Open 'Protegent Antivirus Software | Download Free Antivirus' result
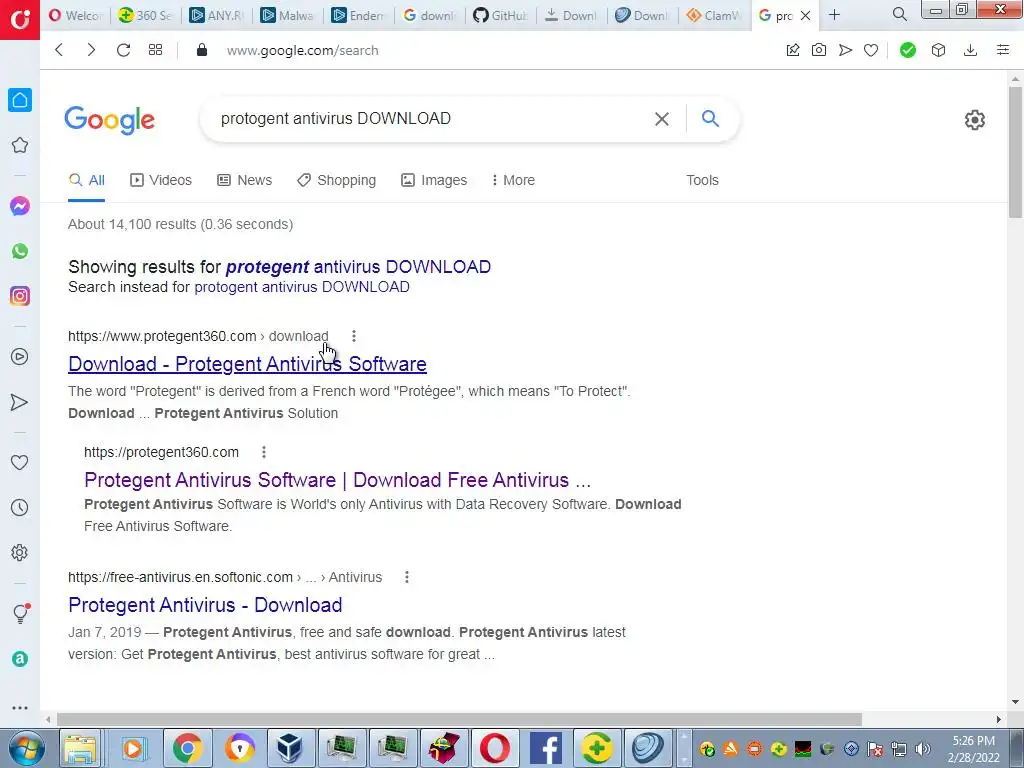Viewport: 1024px width, 768px height. 338,480
